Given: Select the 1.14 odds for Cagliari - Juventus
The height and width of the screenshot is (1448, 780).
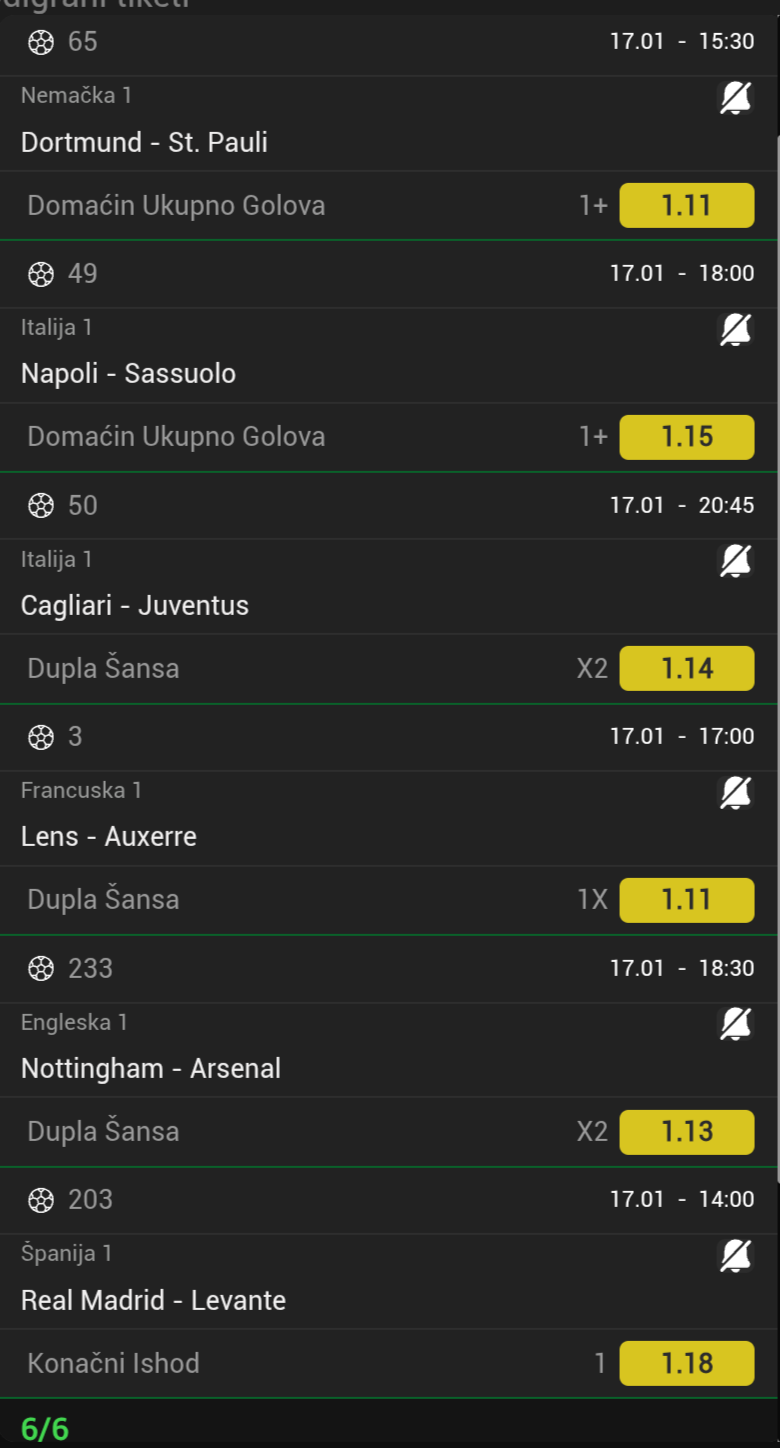Looking at the screenshot, I should click(687, 668).
